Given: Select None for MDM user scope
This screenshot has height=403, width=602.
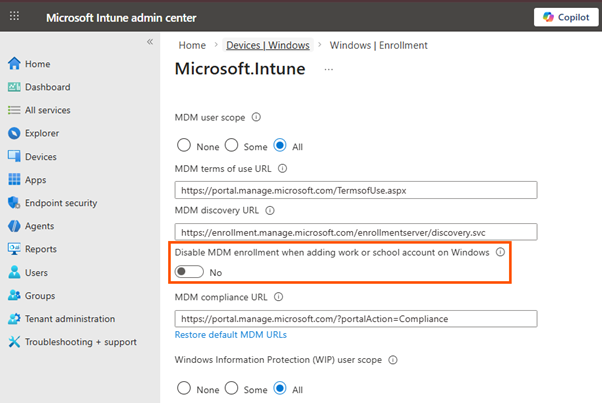Looking at the screenshot, I should pyautogui.click(x=184, y=146).
